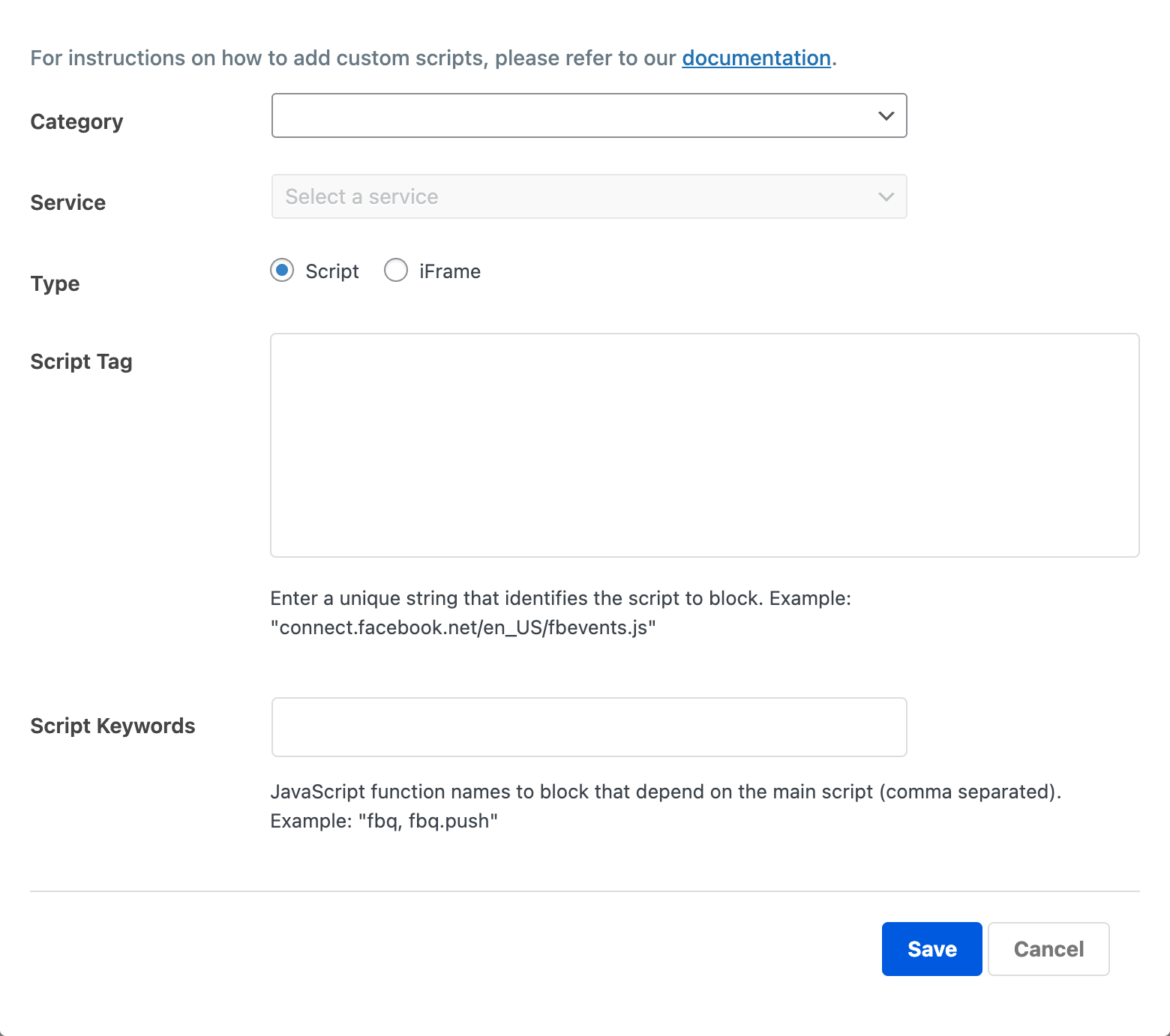The height and width of the screenshot is (1036, 1170).
Task: Click the Service field label
Action: tap(67, 202)
